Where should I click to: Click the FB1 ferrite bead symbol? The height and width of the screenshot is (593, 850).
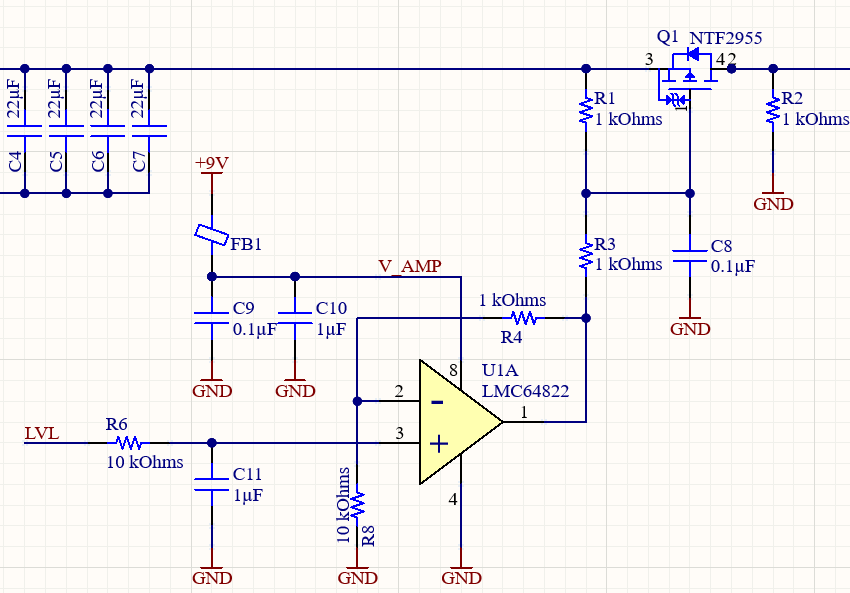pos(211,235)
